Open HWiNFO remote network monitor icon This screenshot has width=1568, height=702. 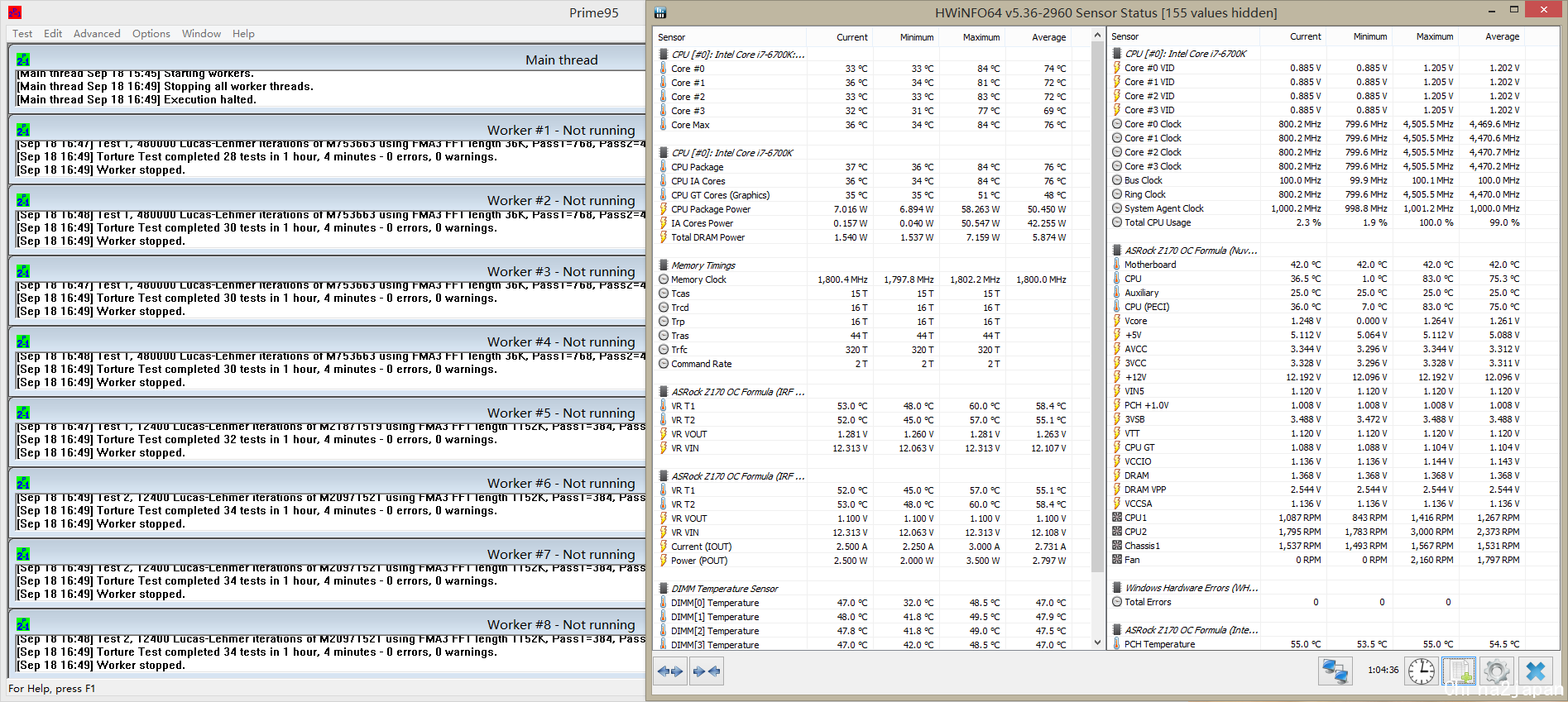tap(1335, 671)
